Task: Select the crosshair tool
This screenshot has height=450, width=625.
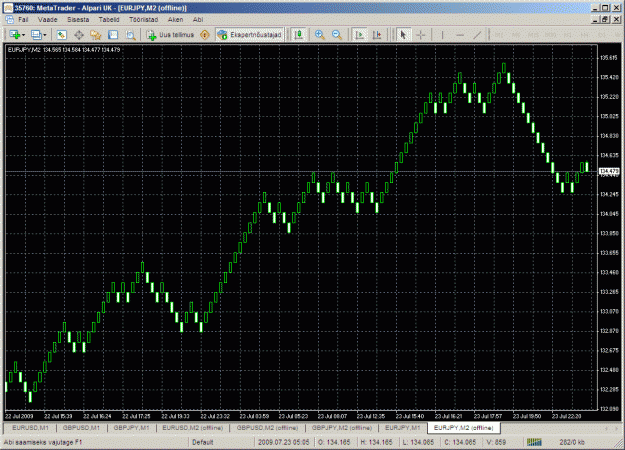Action: pos(421,35)
